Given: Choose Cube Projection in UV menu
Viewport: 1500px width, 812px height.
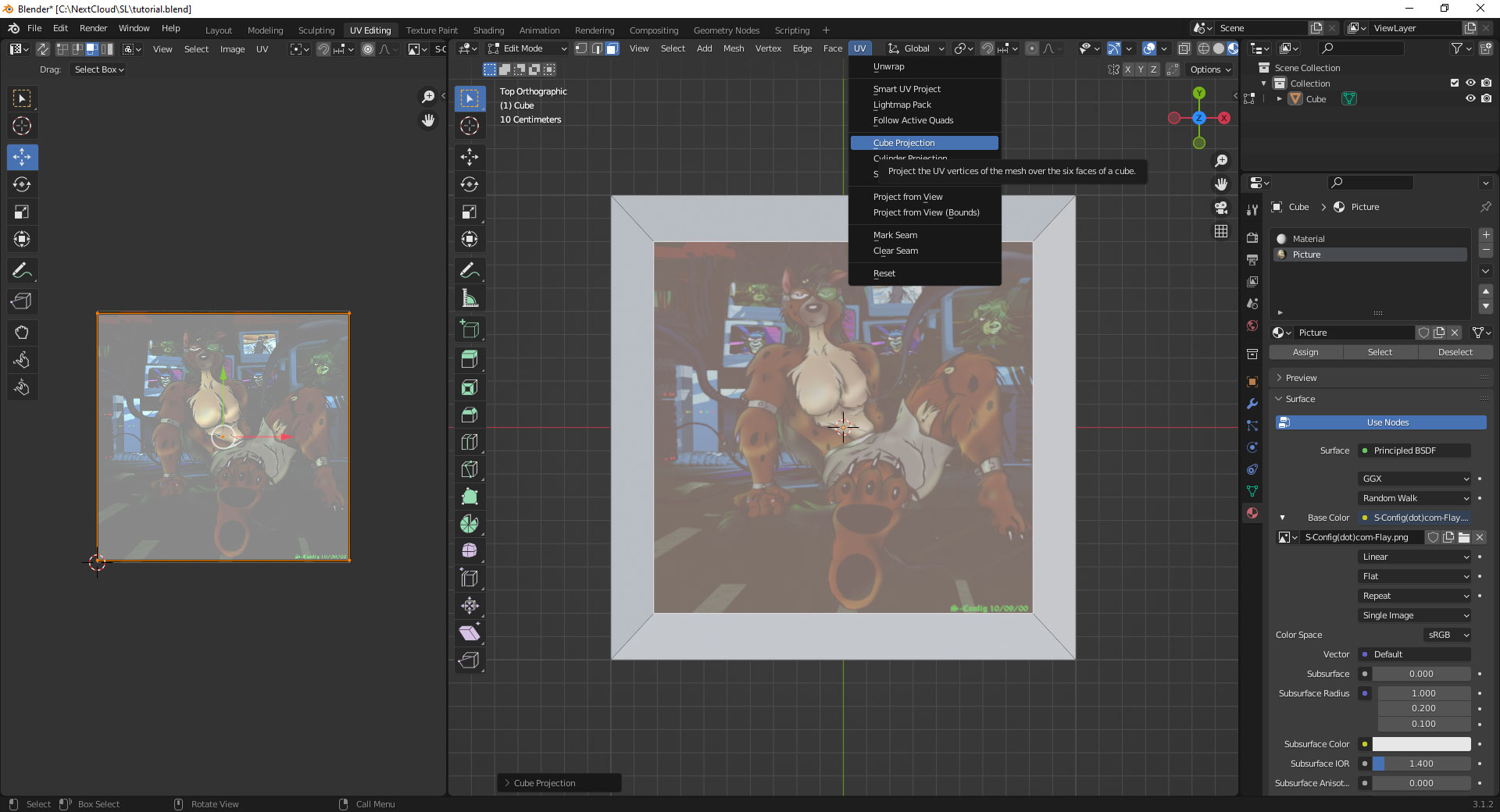Looking at the screenshot, I should (924, 143).
